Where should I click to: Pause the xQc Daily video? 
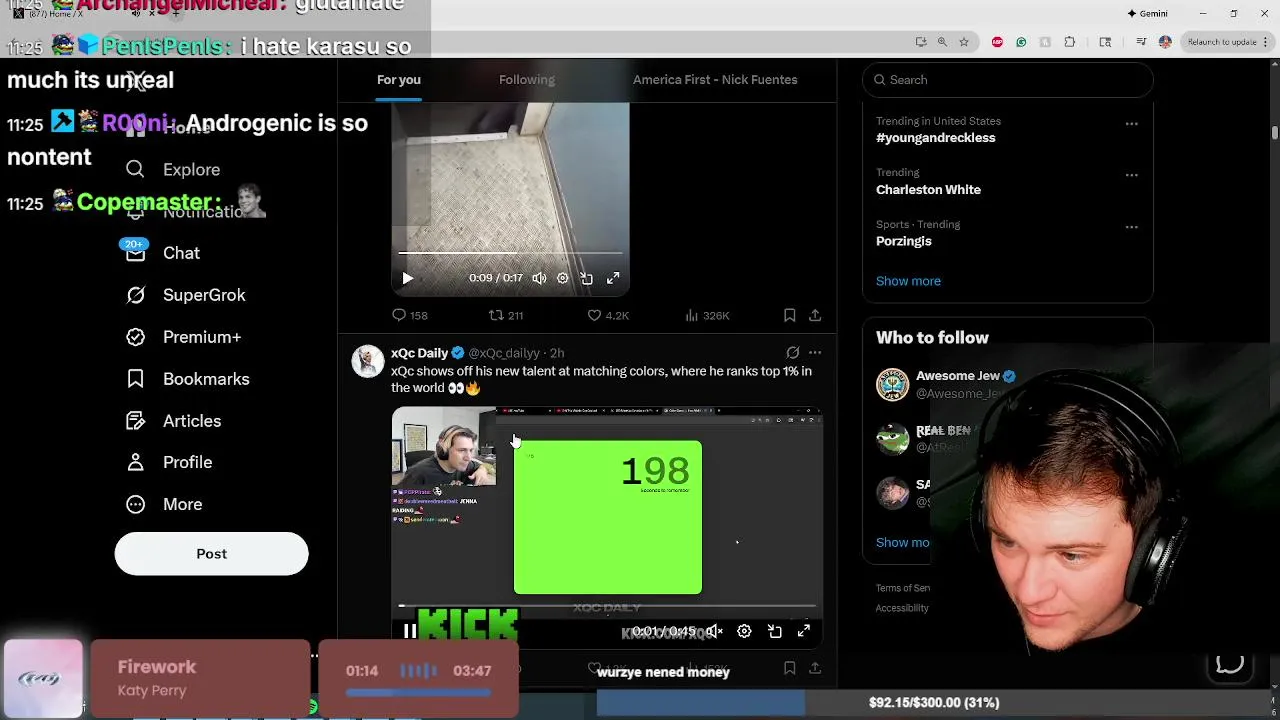coord(410,631)
